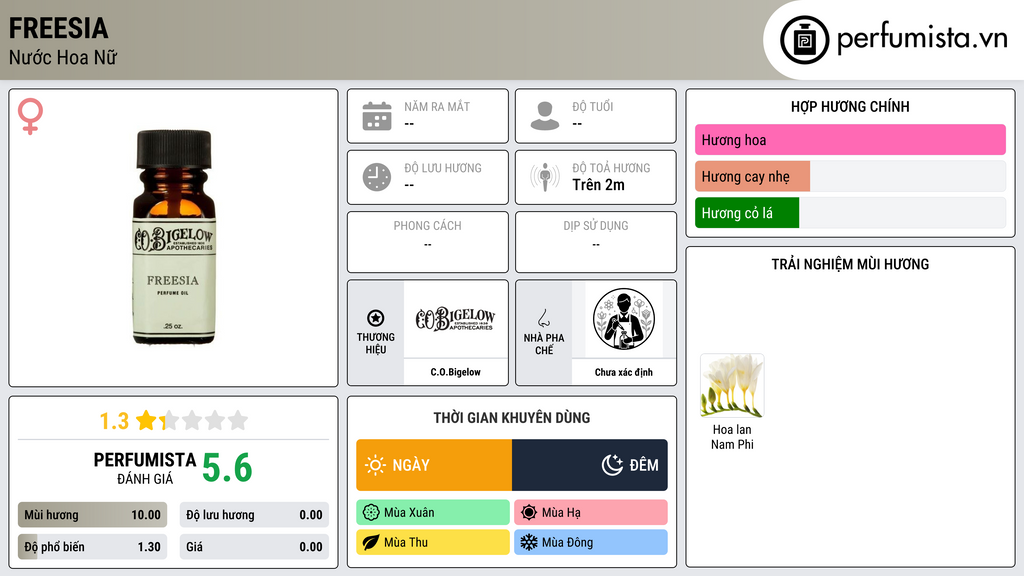The image size is (1024, 576).
Task: Click the HỢP HƯƠNG CHÍNH heading
Action: coord(850,106)
